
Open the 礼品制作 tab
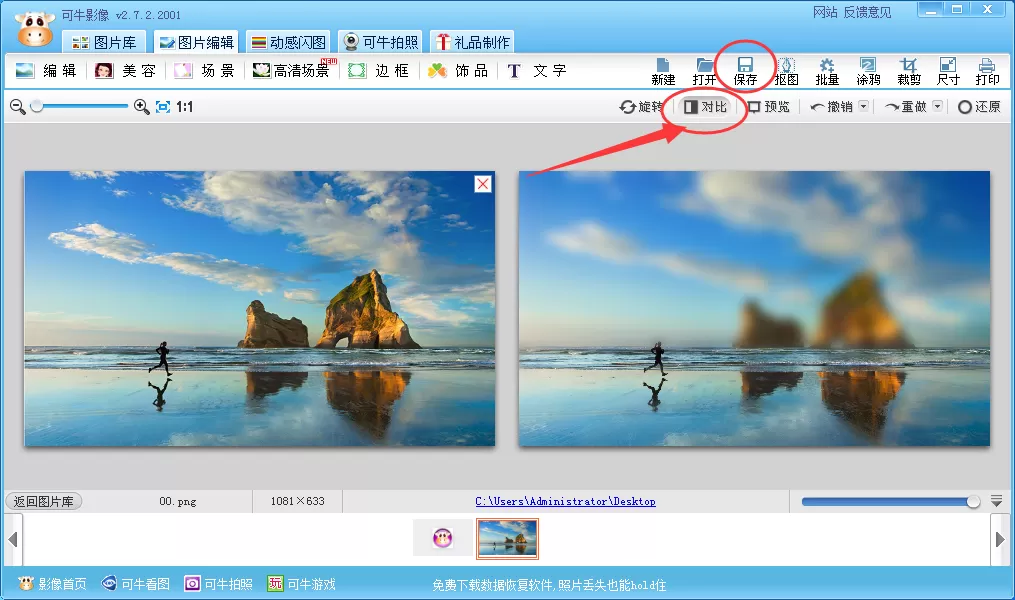click(473, 42)
